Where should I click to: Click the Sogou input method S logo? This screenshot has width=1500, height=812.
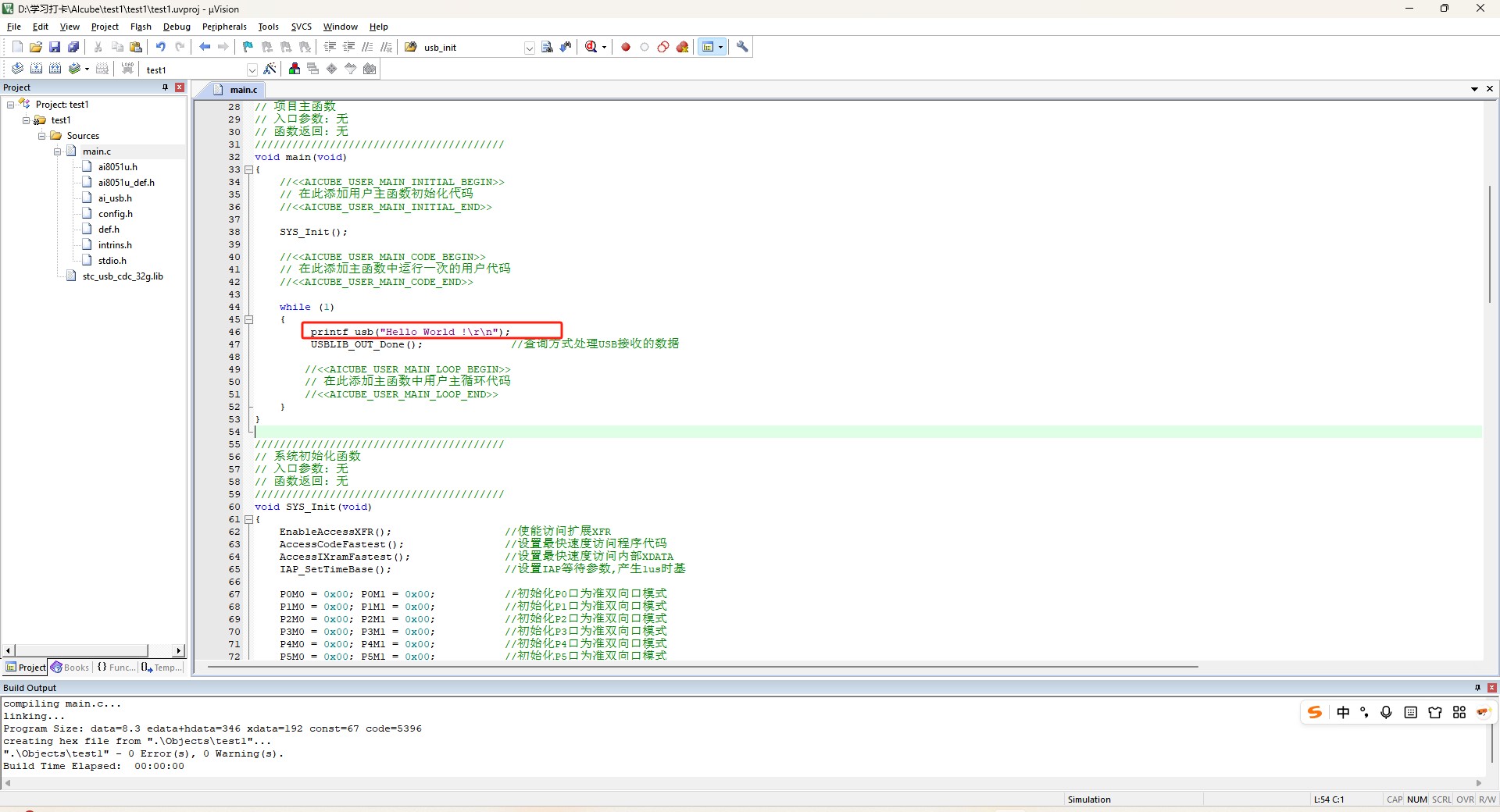pyautogui.click(x=1315, y=712)
